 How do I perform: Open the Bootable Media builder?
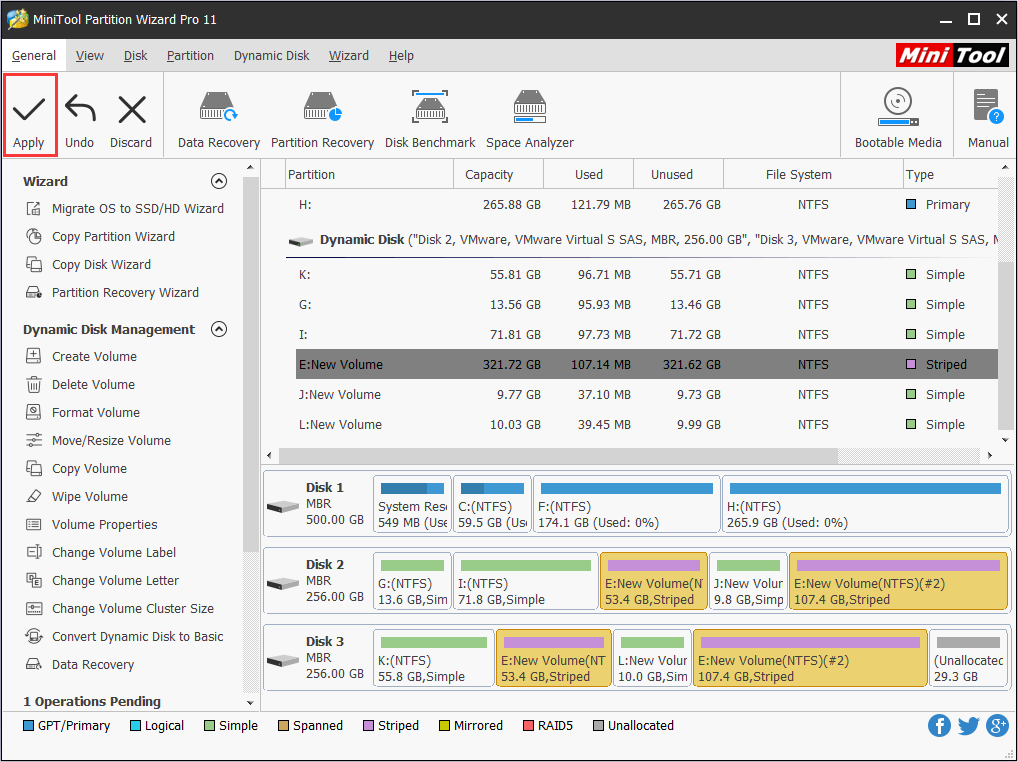[898, 119]
